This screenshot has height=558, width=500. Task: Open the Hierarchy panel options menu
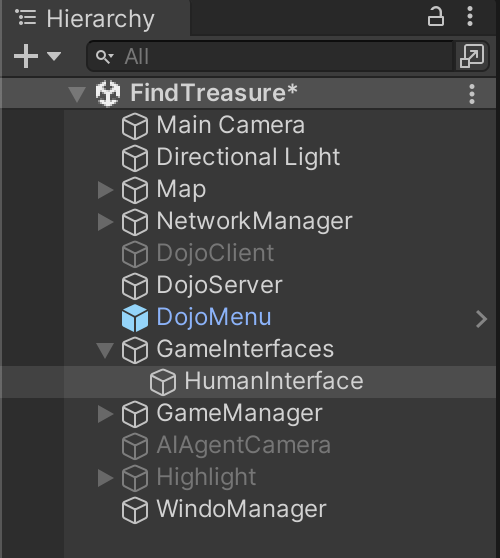point(470,16)
